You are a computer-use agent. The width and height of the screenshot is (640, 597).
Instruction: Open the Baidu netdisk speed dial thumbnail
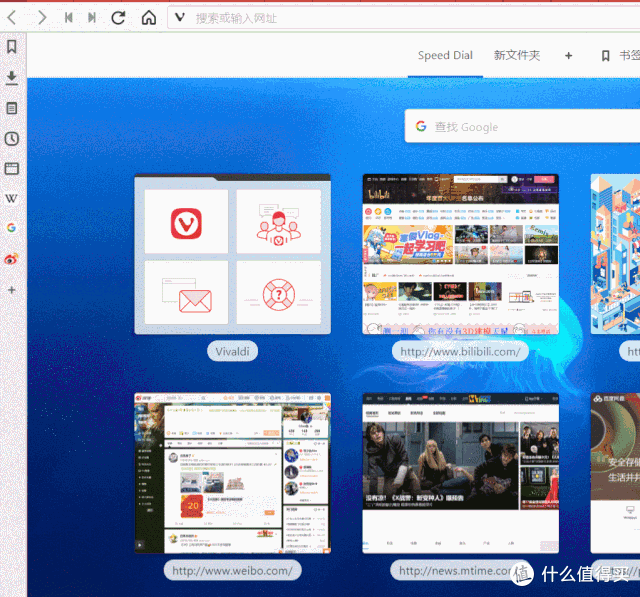pos(616,473)
